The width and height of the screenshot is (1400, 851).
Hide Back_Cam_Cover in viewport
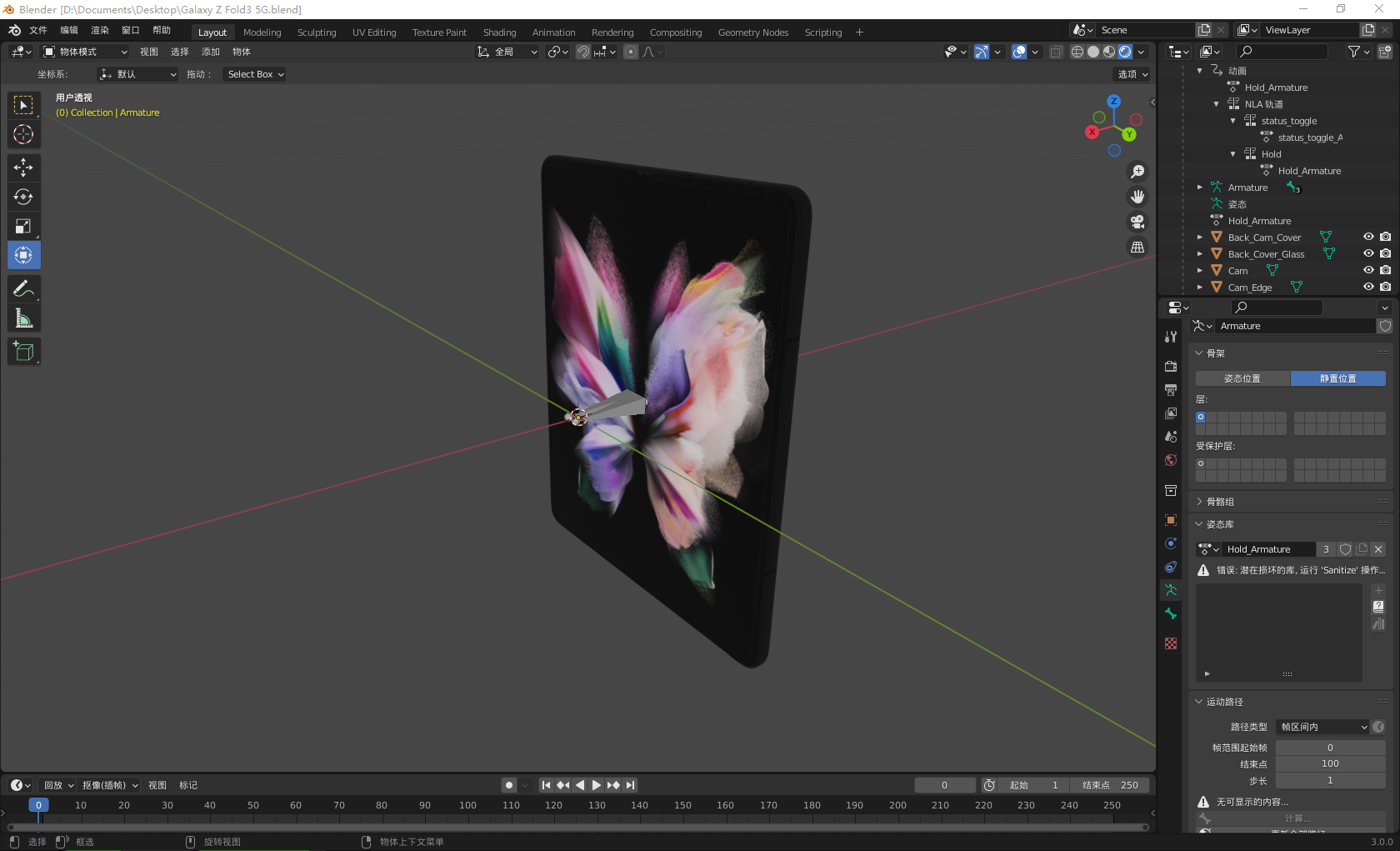pyautogui.click(x=1368, y=238)
